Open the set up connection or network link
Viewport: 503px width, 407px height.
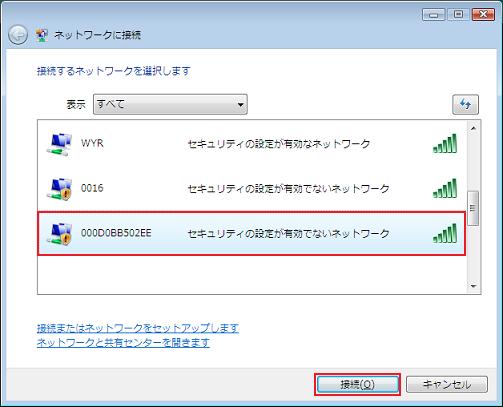[x=138, y=328]
